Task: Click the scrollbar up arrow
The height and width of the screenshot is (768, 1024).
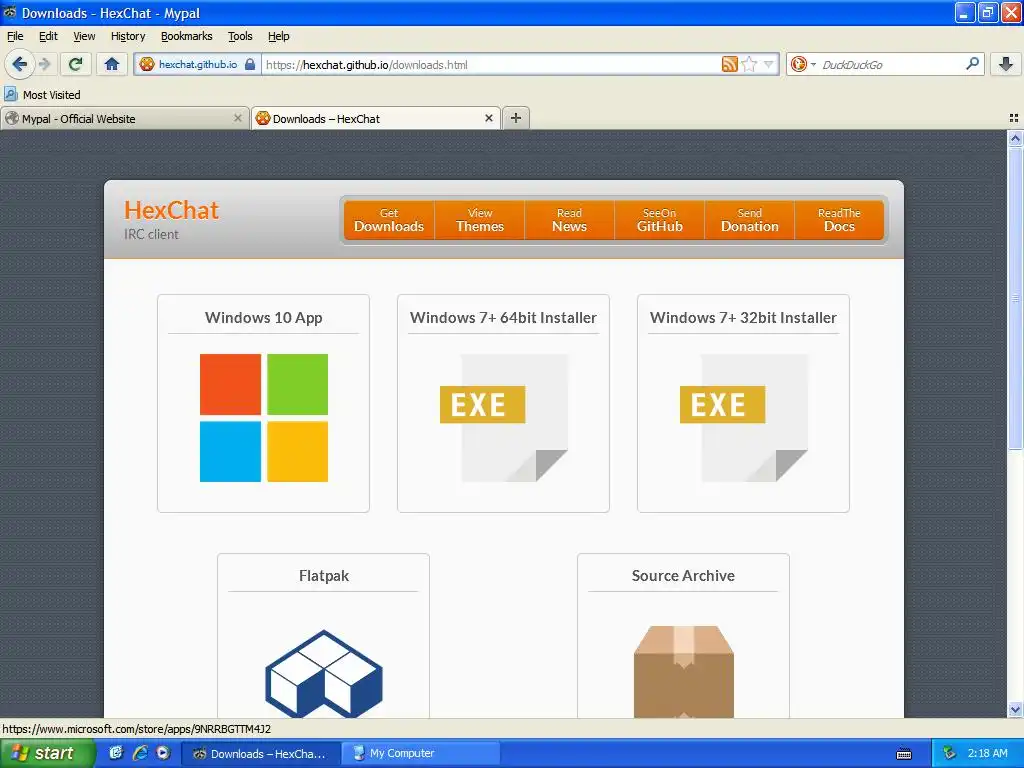Action: [x=1015, y=138]
